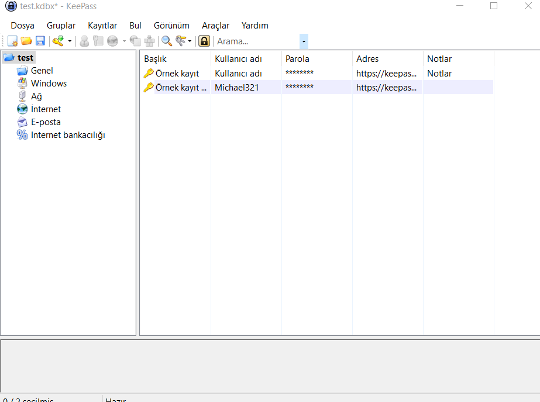The width and height of the screenshot is (540, 402).
Task: Click the key icon of first entry
Action: tap(148, 73)
